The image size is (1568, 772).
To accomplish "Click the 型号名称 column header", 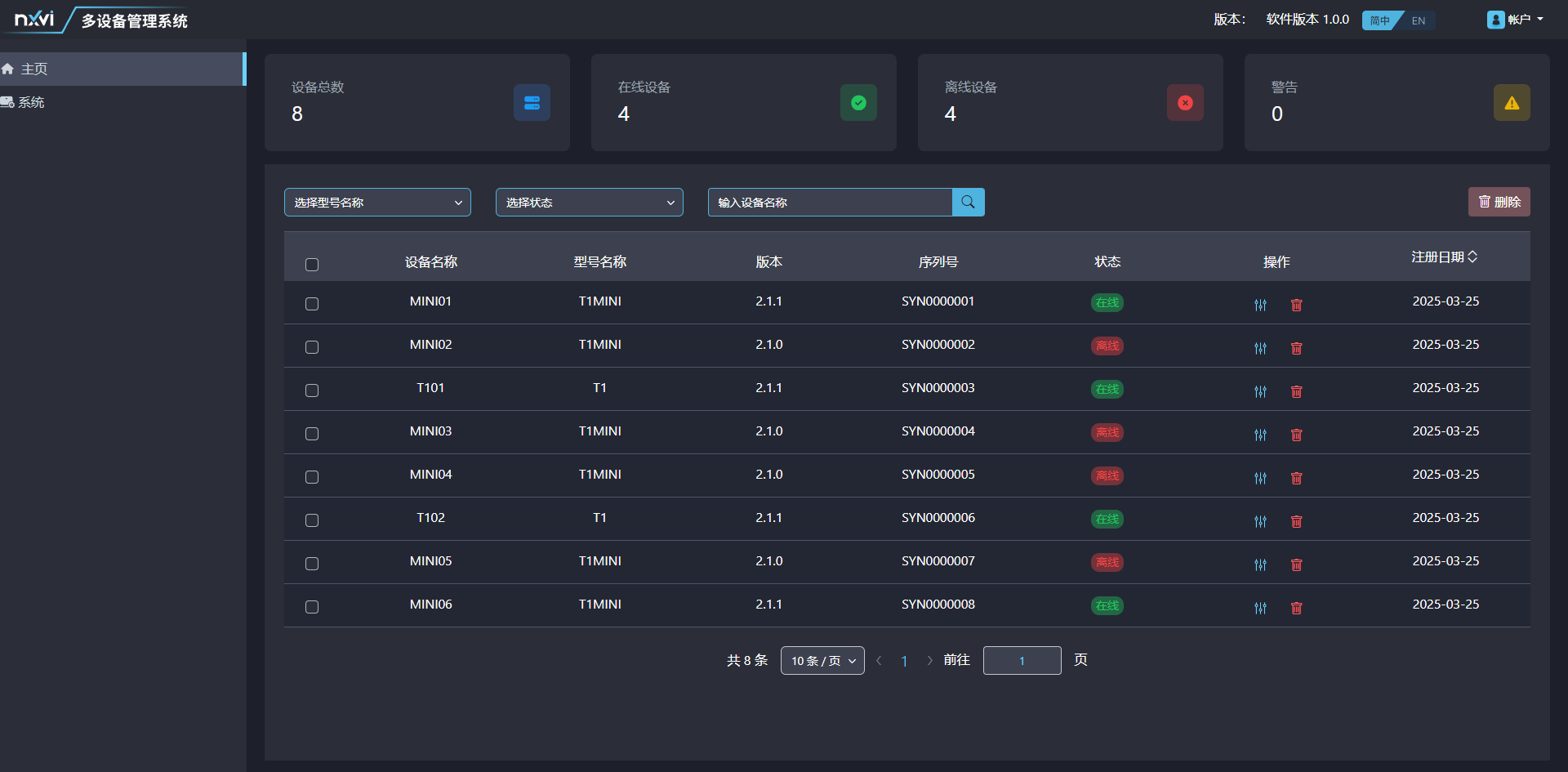I will 600,262.
